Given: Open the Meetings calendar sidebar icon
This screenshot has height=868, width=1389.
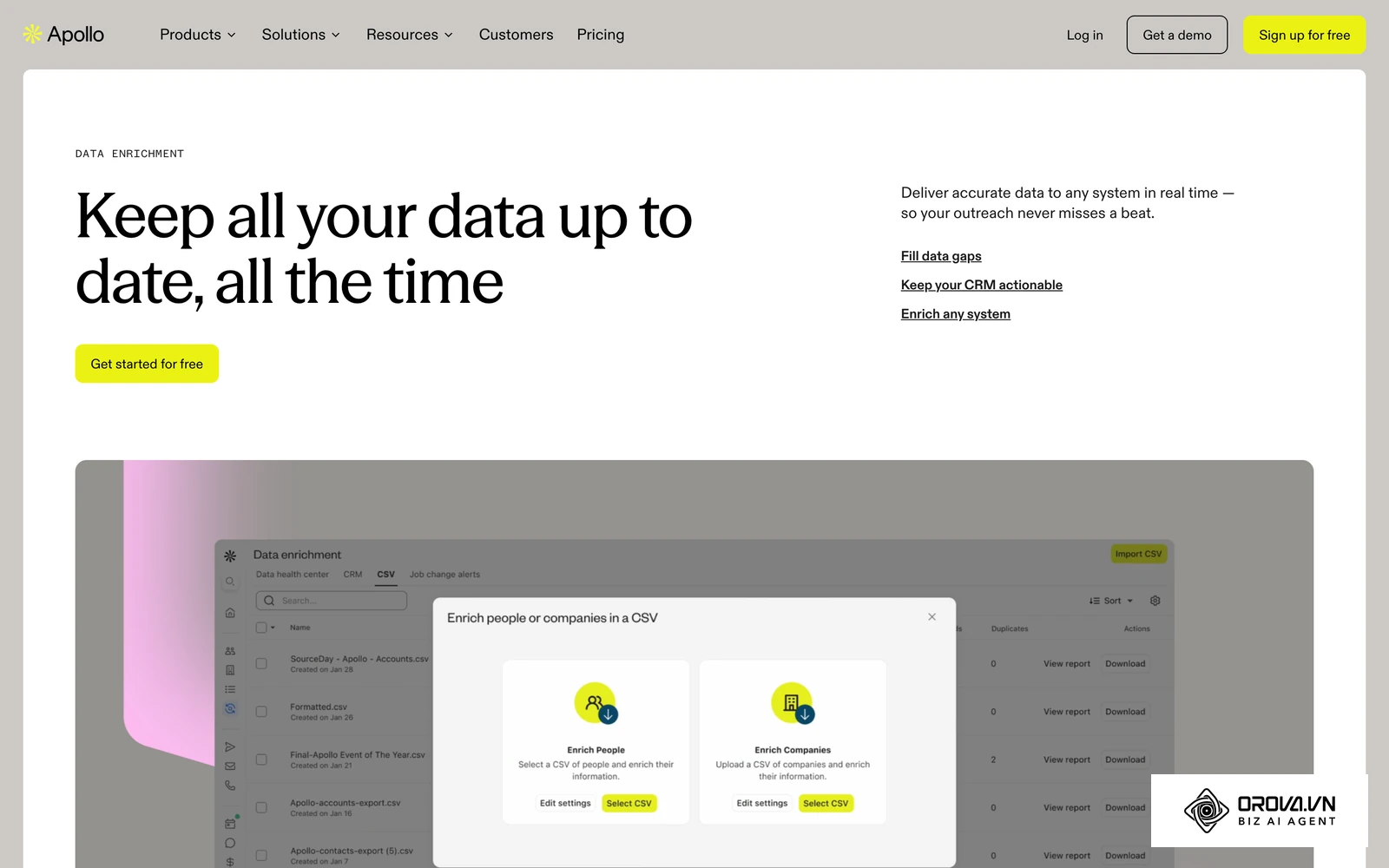Looking at the screenshot, I should click(230, 823).
